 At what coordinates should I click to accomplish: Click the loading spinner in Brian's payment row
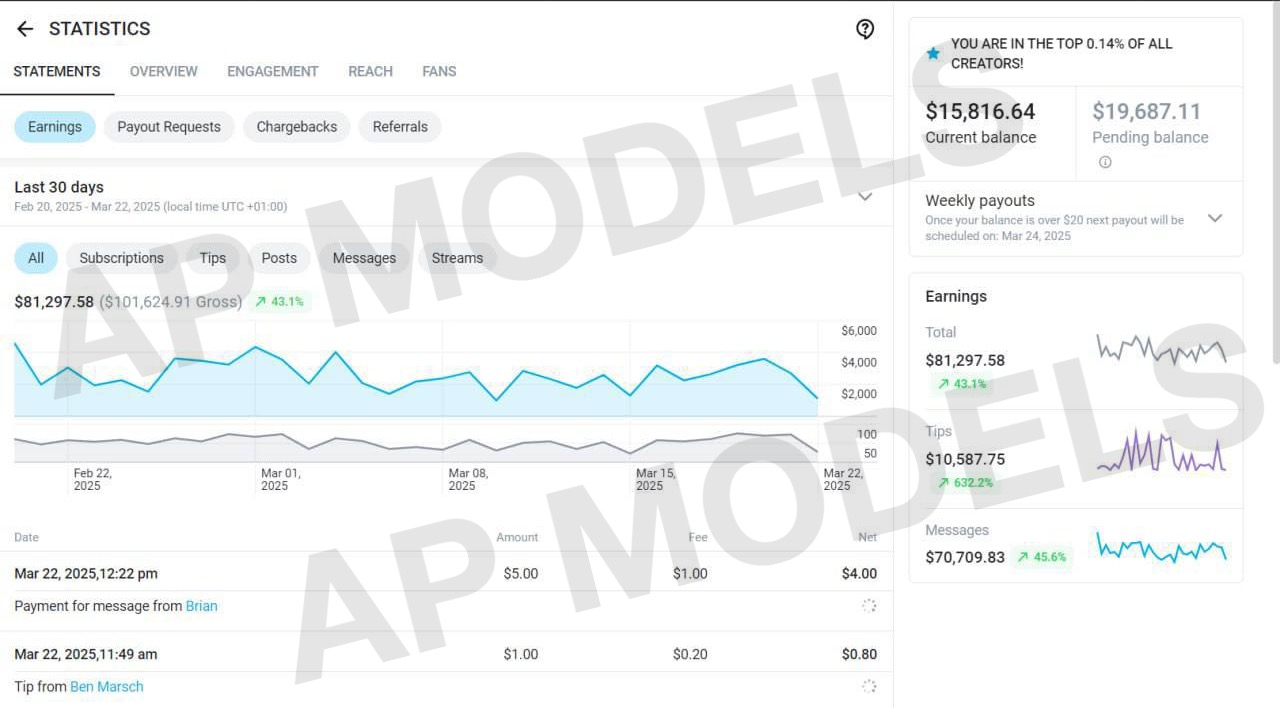[869, 605]
